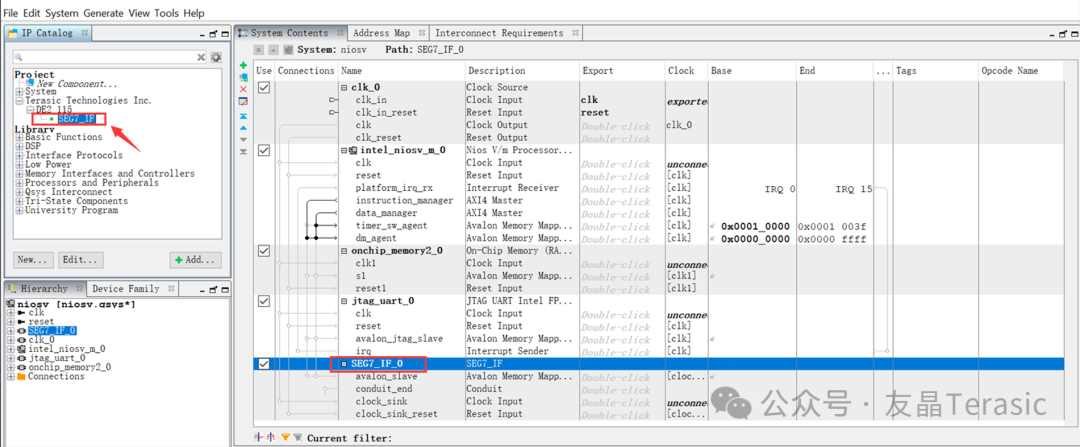
Task: Expand Connections folder in Hierarchy
Action: 10,377
